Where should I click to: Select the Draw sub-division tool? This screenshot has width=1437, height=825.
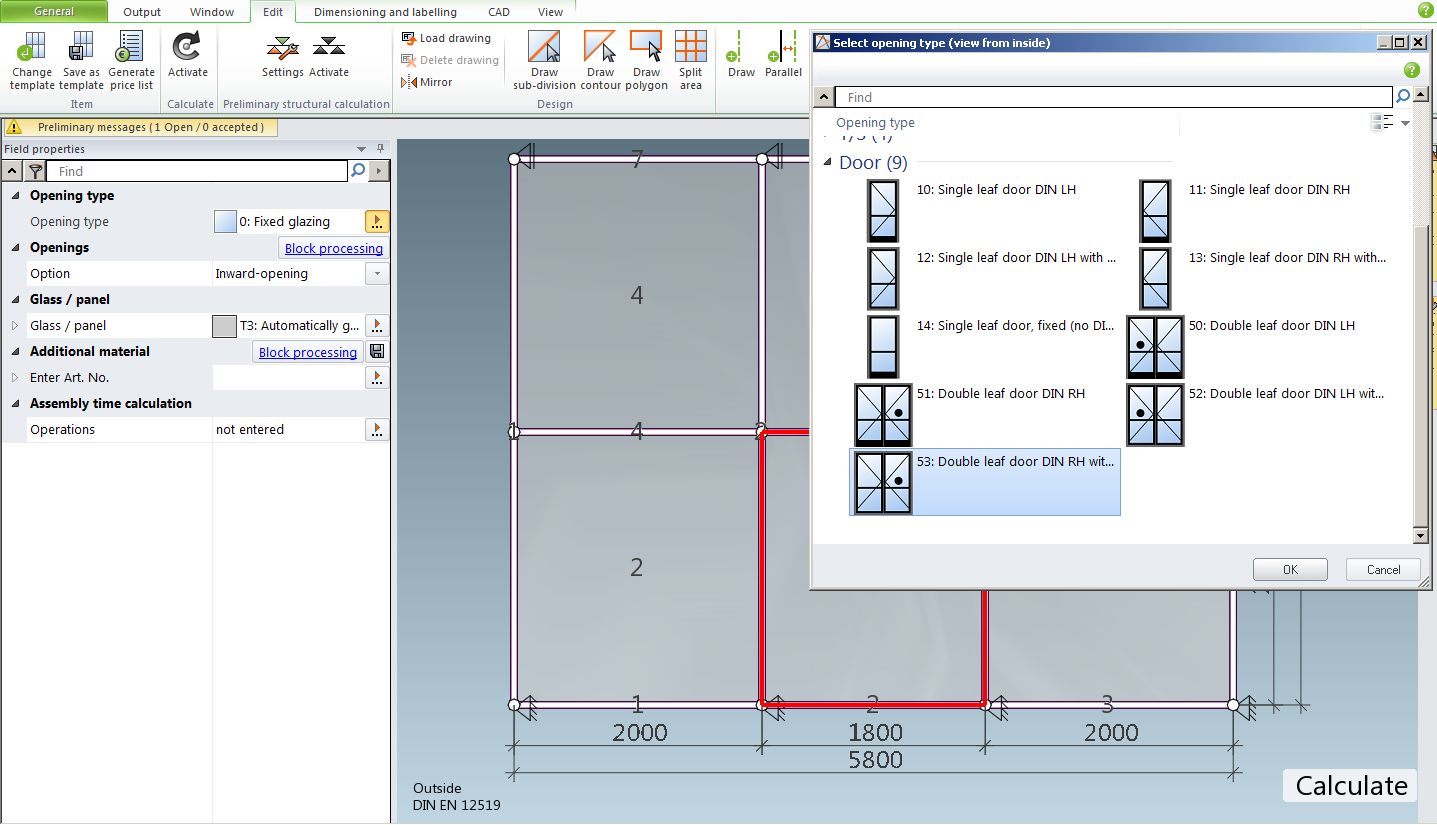544,60
